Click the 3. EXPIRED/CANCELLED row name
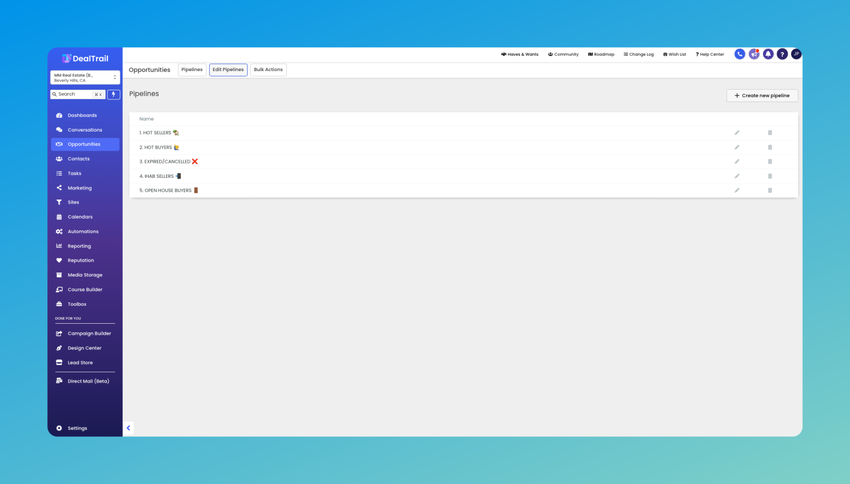The image size is (850, 484). (169, 162)
